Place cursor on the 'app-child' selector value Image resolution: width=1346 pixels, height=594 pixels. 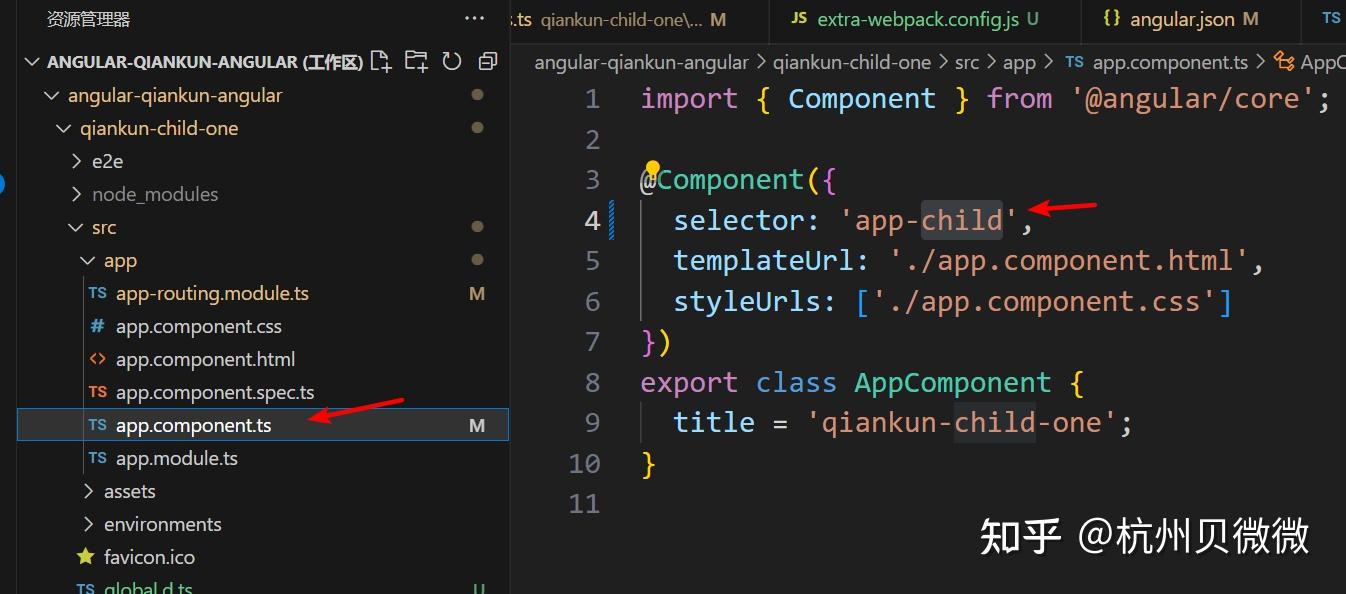tap(929, 220)
